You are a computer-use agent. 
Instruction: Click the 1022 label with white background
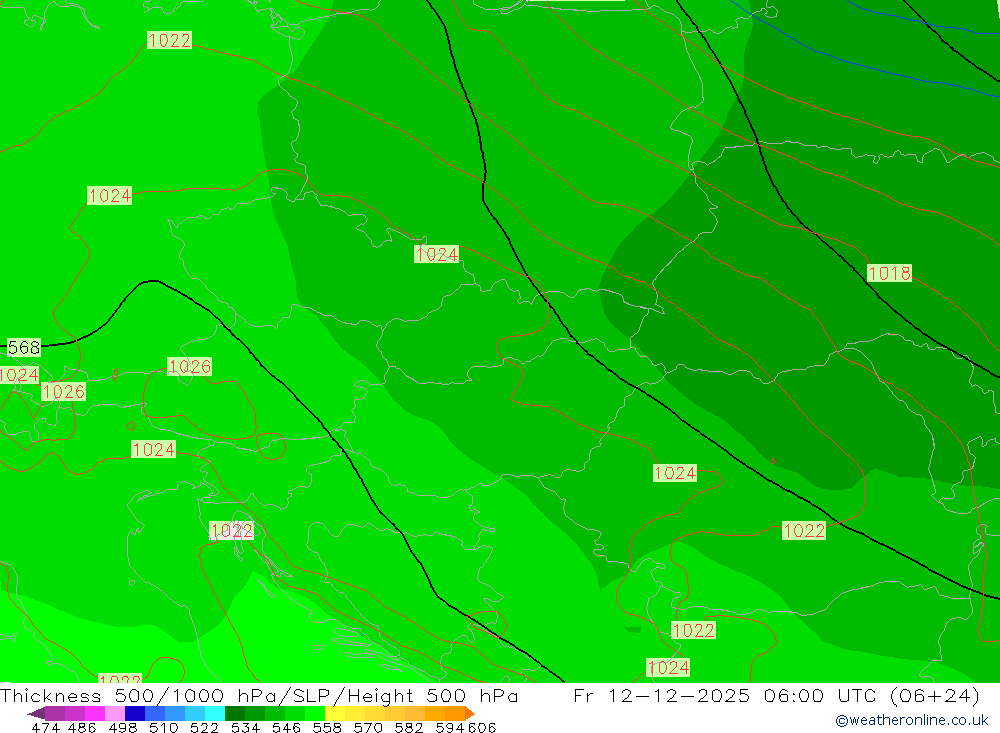(232, 531)
